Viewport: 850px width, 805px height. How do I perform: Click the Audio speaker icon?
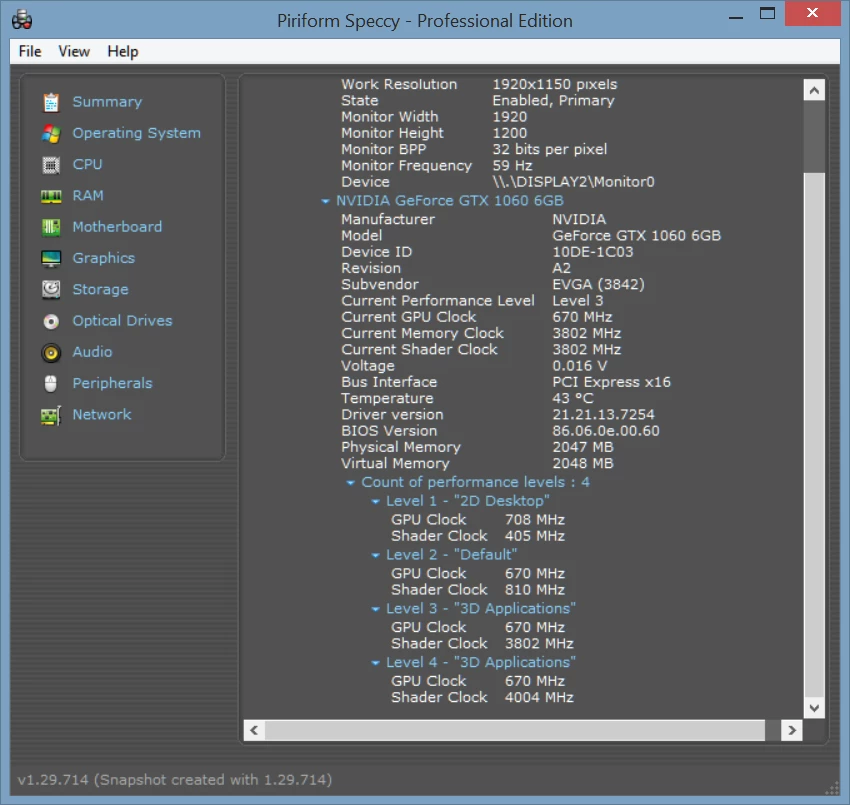(x=51, y=353)
